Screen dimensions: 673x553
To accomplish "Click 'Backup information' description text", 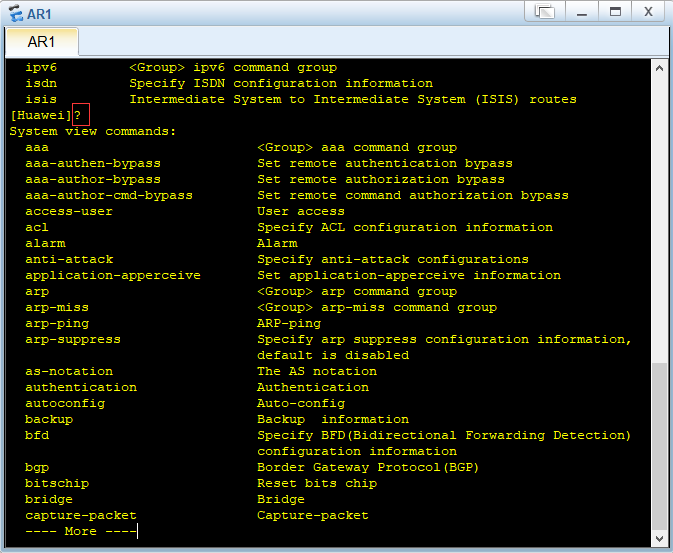I will coord(333,419).
